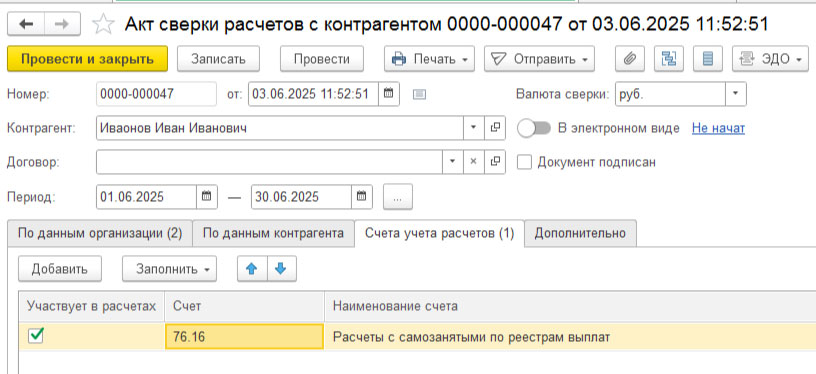Screen dimensions: 816x374
Task: Open the Не начат link
Action: 718,128
